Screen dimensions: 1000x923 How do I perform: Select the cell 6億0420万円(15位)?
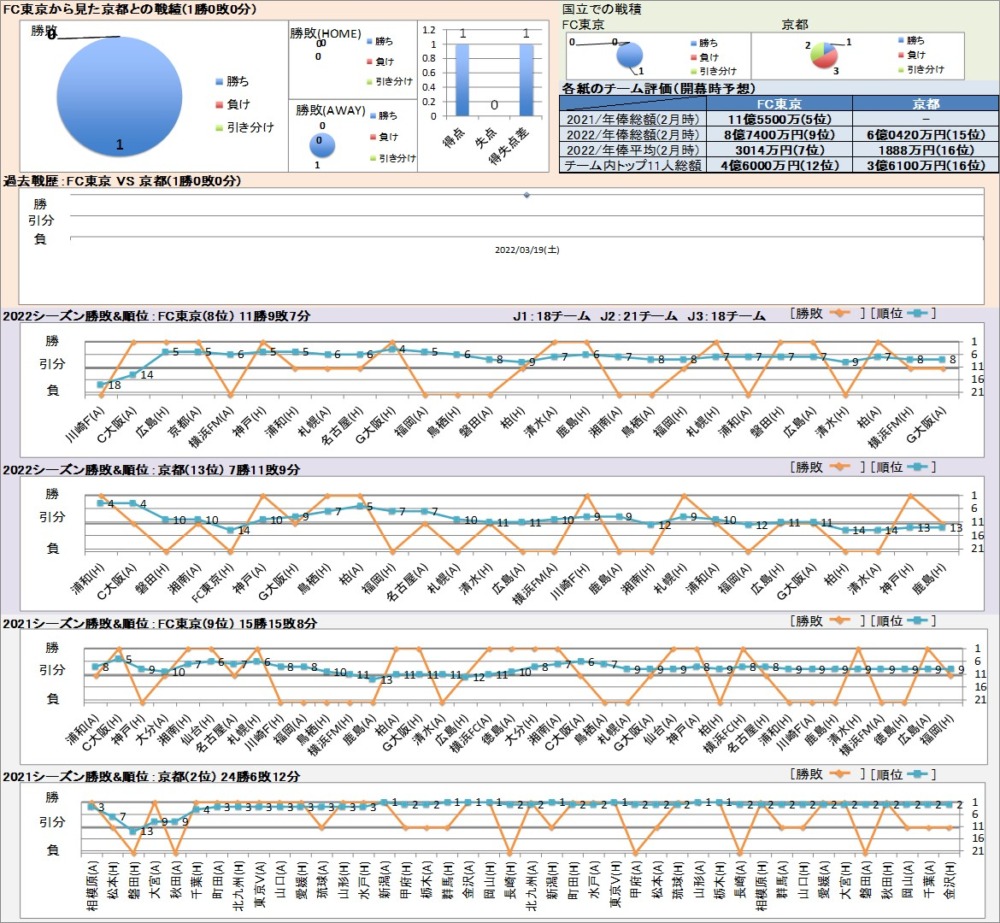(925, 134)
